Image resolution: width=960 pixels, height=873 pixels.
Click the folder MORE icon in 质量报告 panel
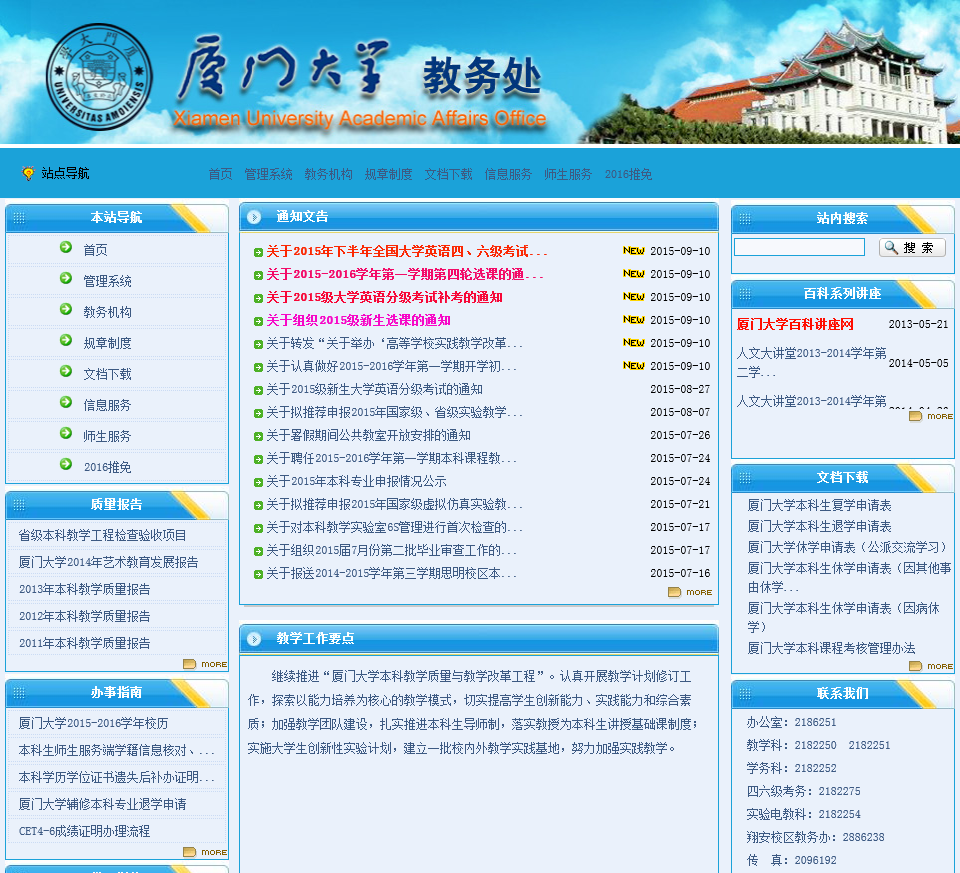[205, 664]
